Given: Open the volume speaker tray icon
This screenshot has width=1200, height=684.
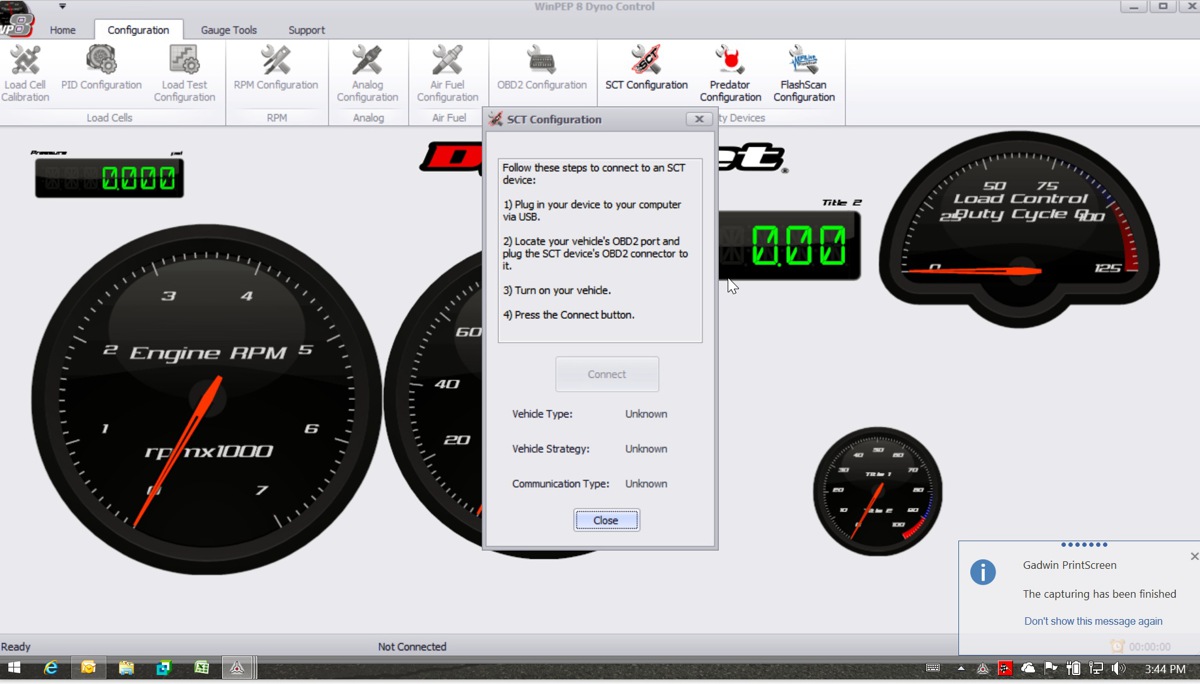Looking at the screenshot, I should pos(1118,668).
